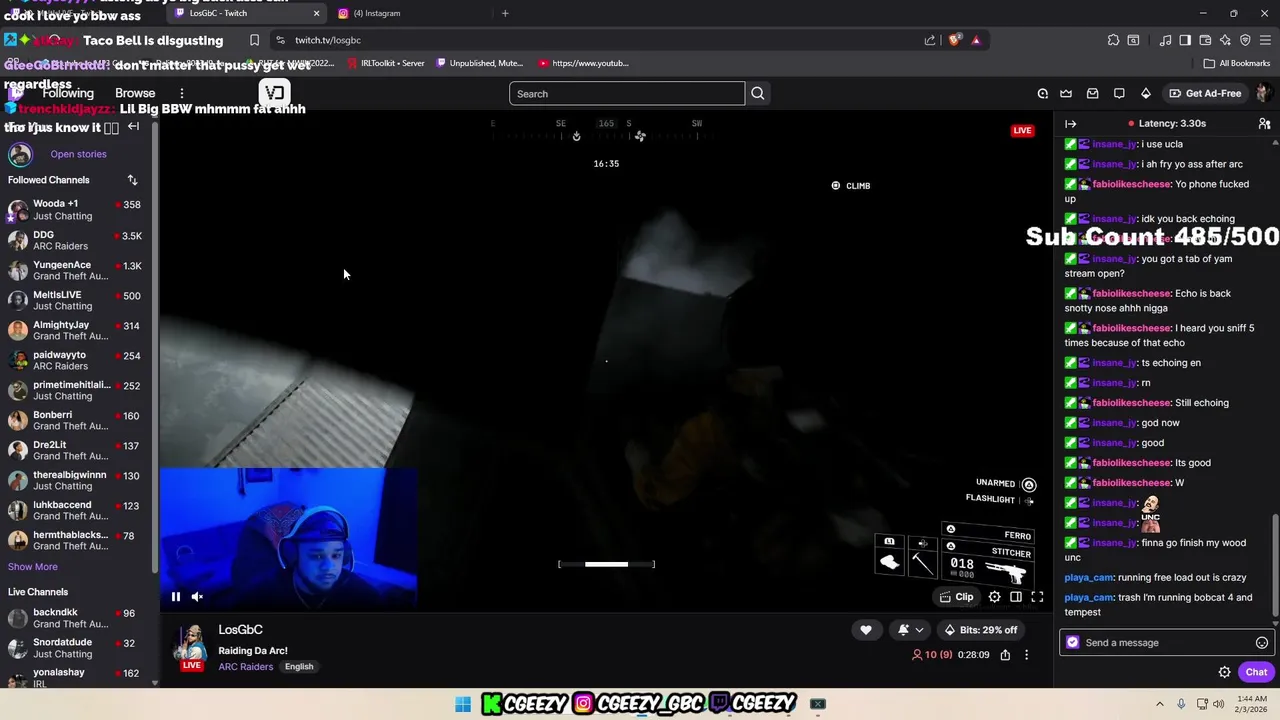This screenshot has height=720, width=1280.
Task: Open the notifications inbox icon
Action: (x=1092, y=93)
